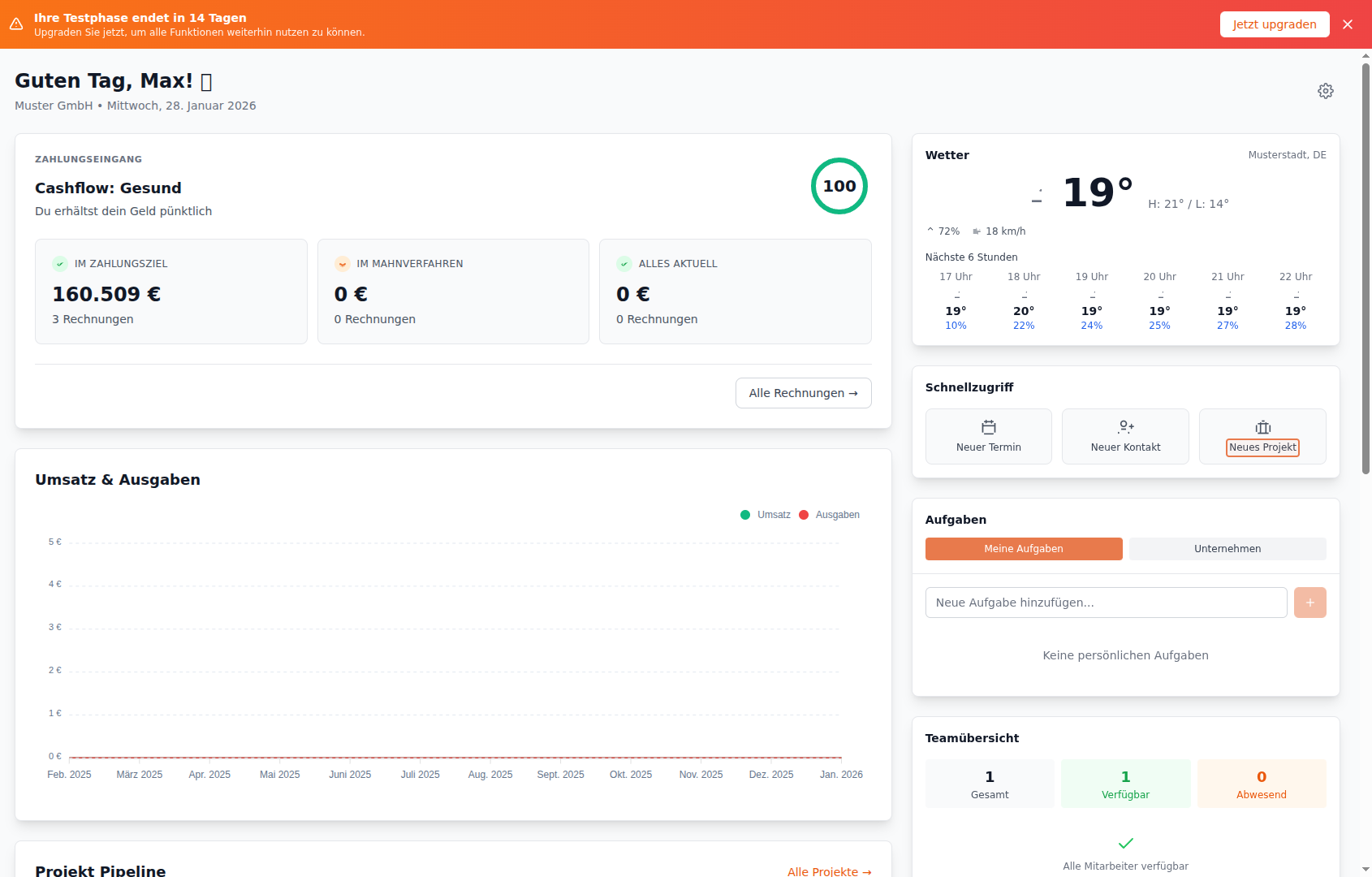Follow the Alle Projekte link
The height and width of the screenshot is (877, 1372).
[x=829, y=871]
